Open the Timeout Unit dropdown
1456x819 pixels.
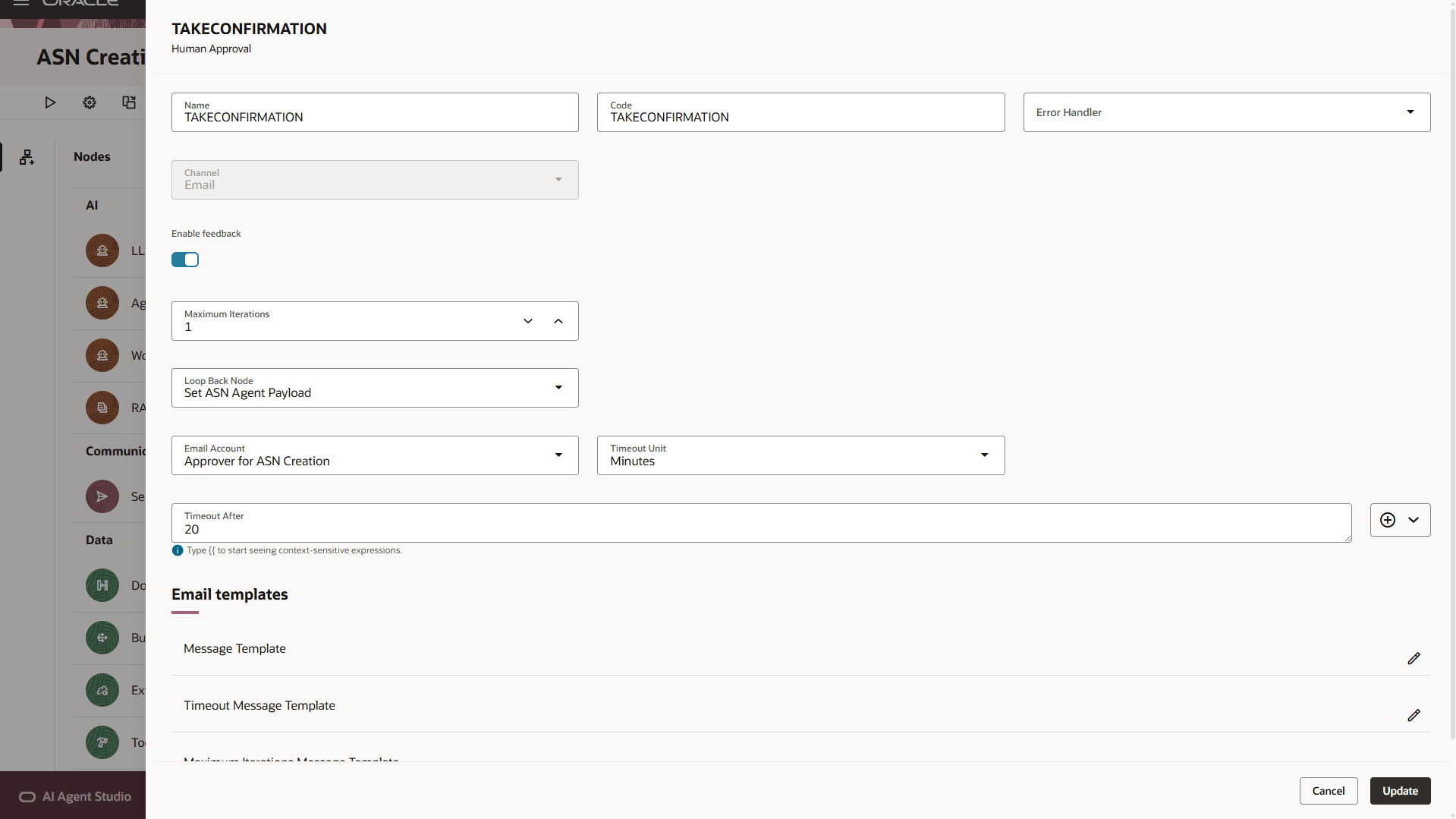pos(985,455)
